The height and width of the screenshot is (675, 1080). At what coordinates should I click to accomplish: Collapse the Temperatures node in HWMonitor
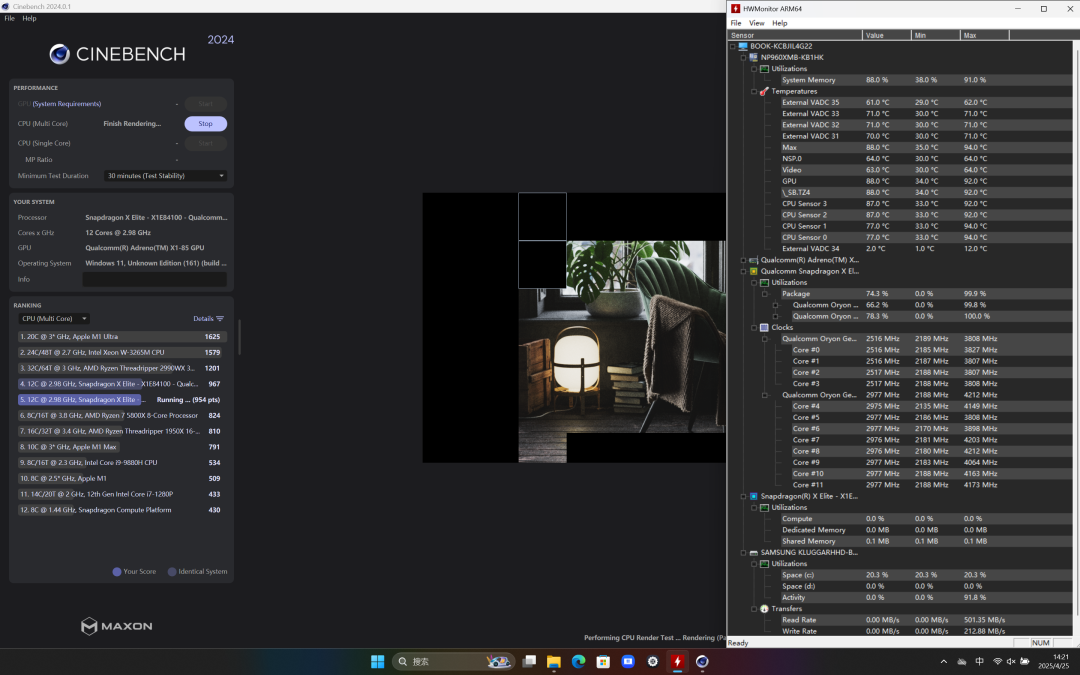754,91
